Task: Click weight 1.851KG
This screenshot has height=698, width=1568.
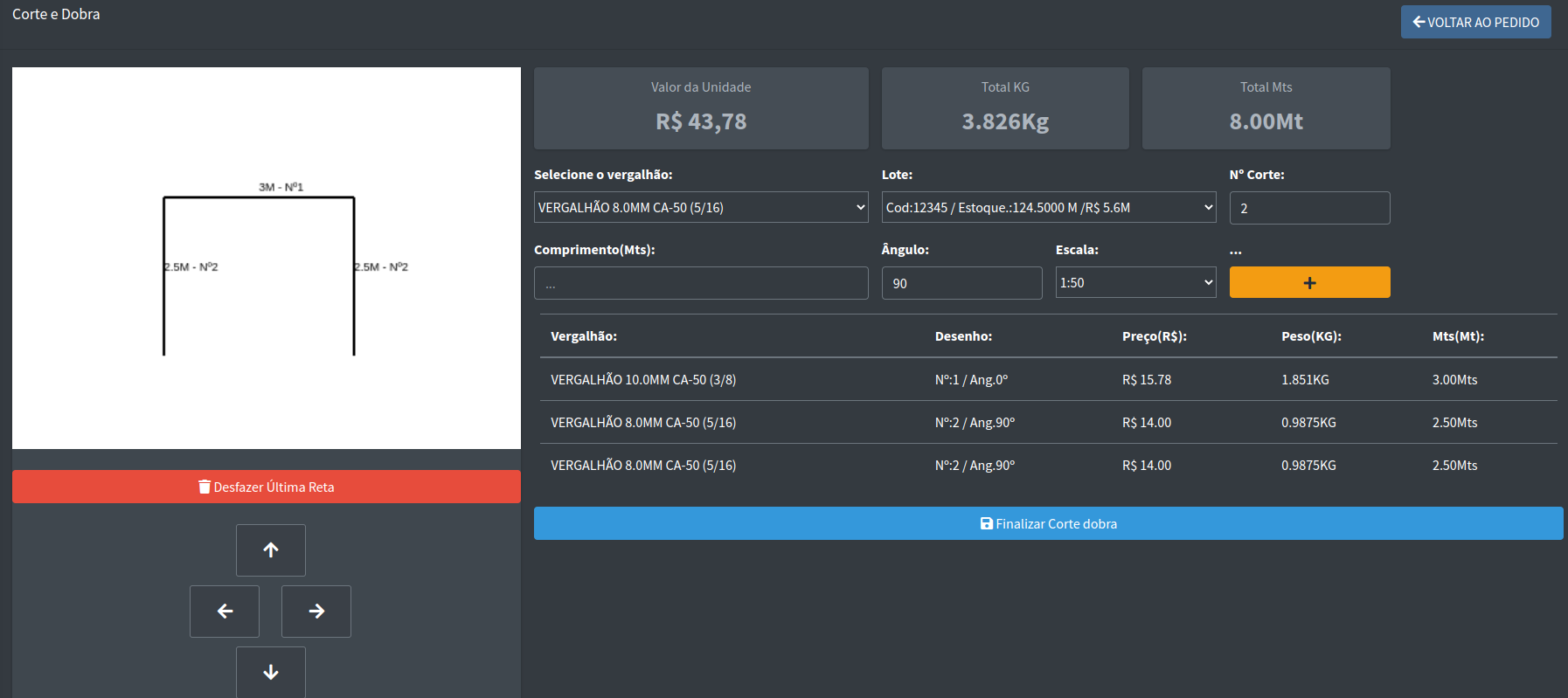Action: coord(1305,379)
